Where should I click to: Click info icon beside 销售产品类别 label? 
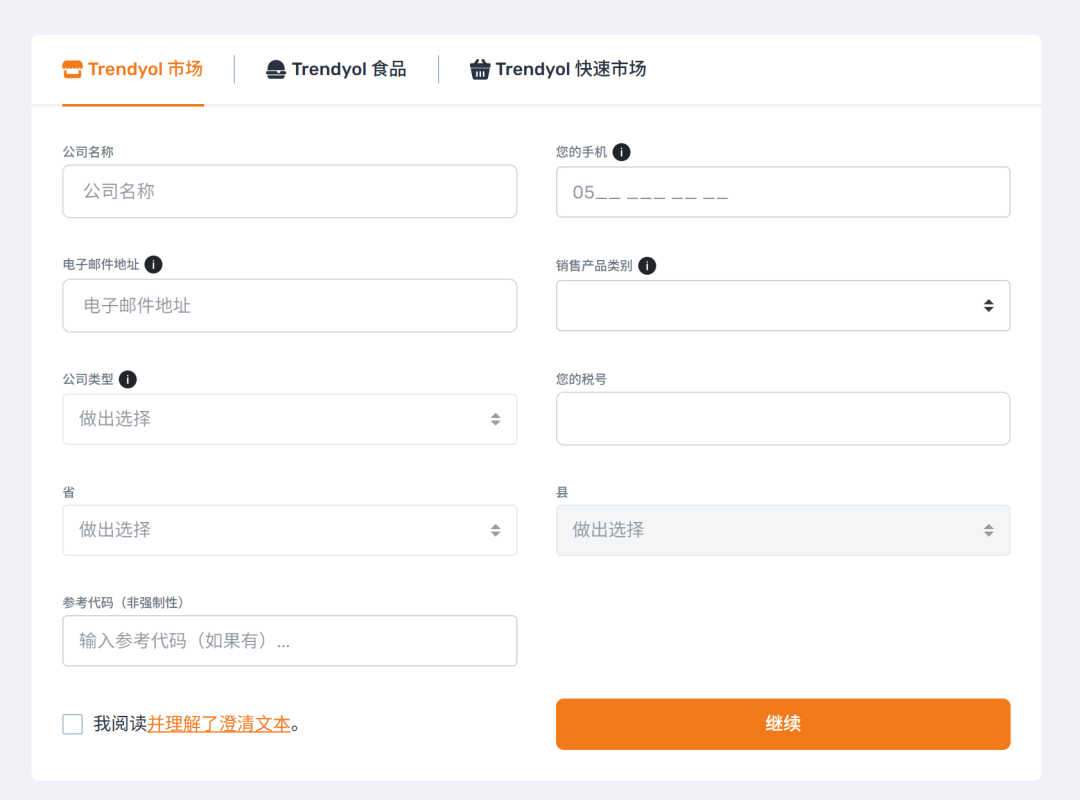pos(647,266)
